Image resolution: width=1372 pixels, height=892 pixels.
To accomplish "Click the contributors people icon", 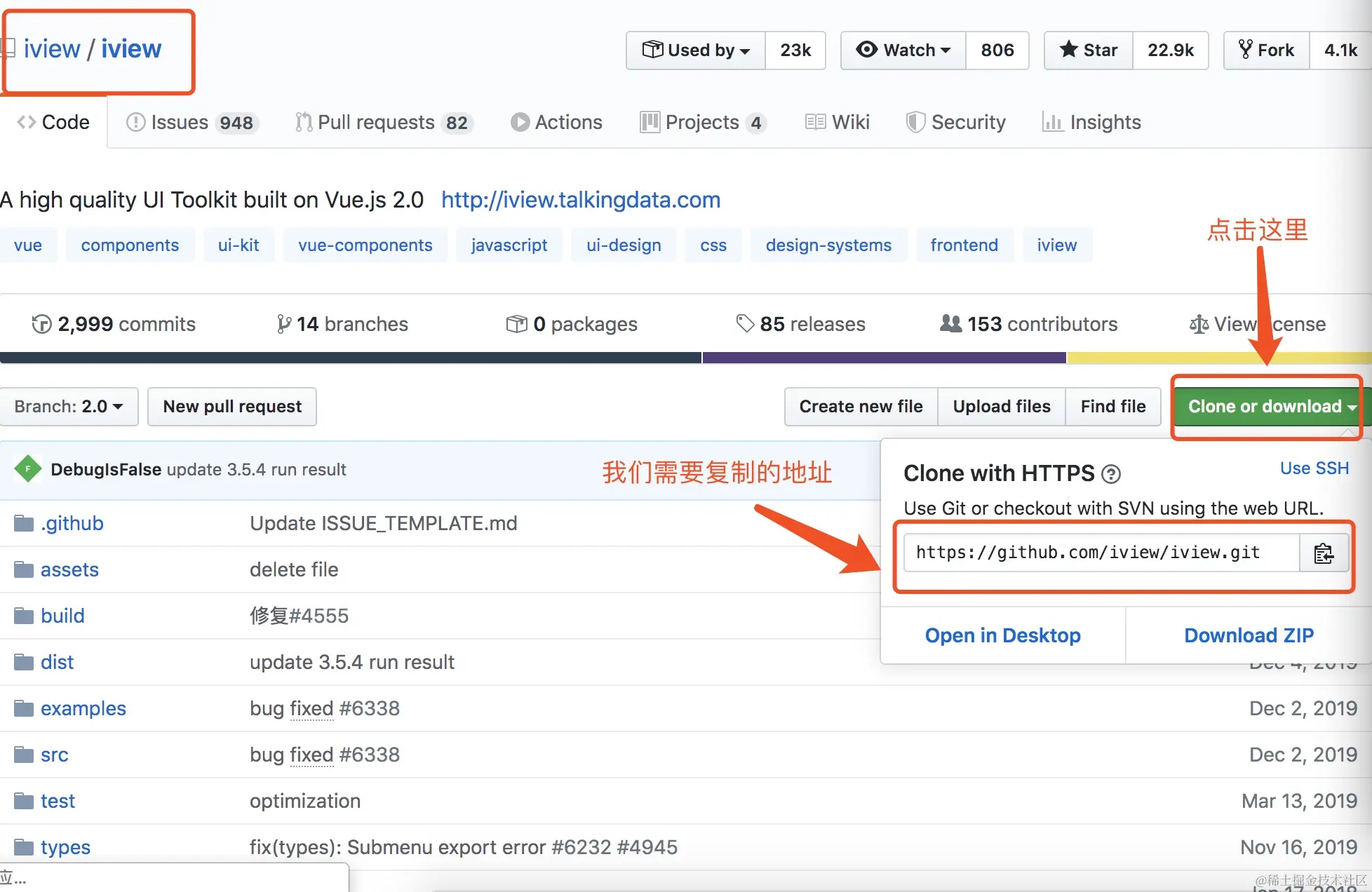I will [950, 323].
